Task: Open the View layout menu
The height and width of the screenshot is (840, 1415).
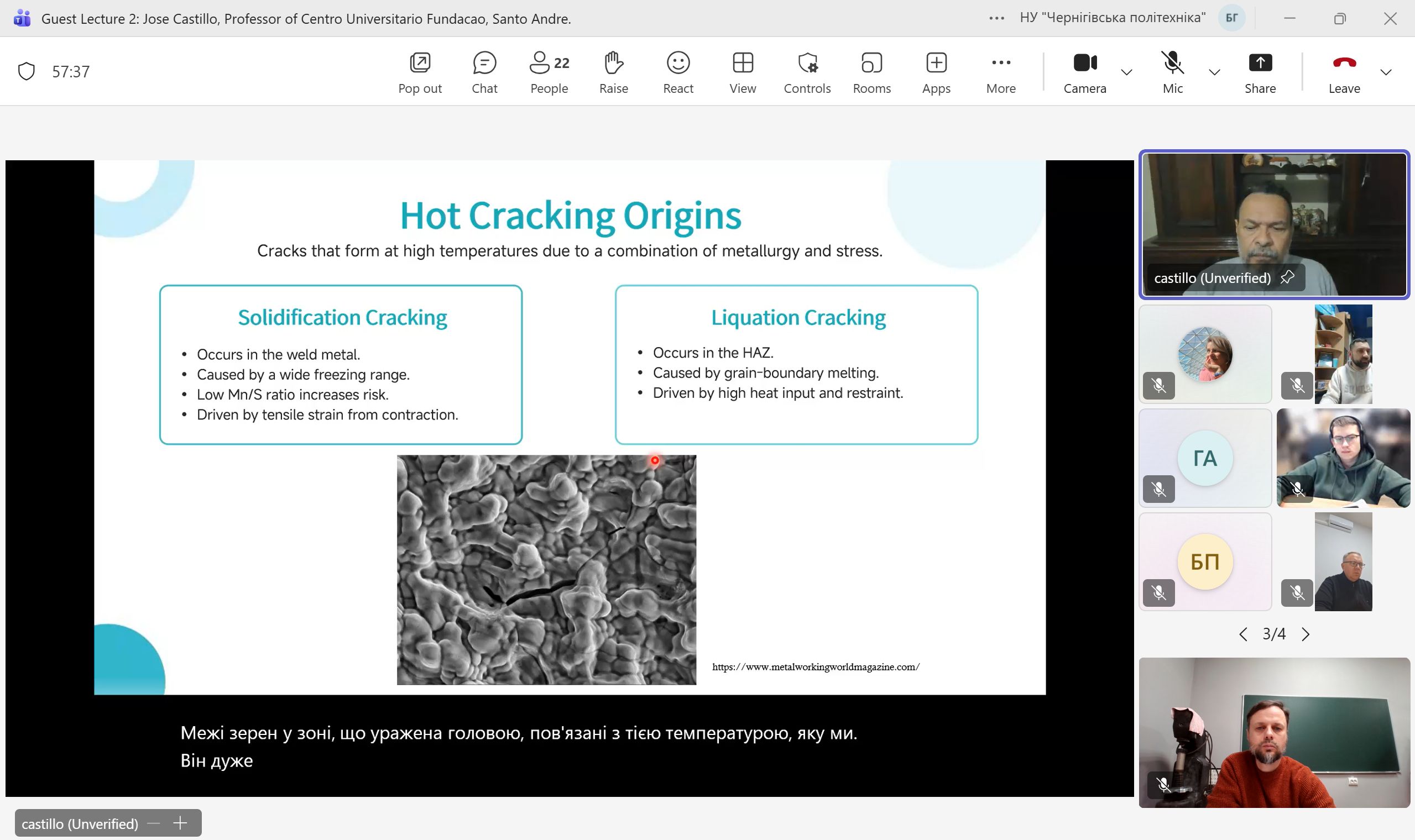Action: click(742, 72)
